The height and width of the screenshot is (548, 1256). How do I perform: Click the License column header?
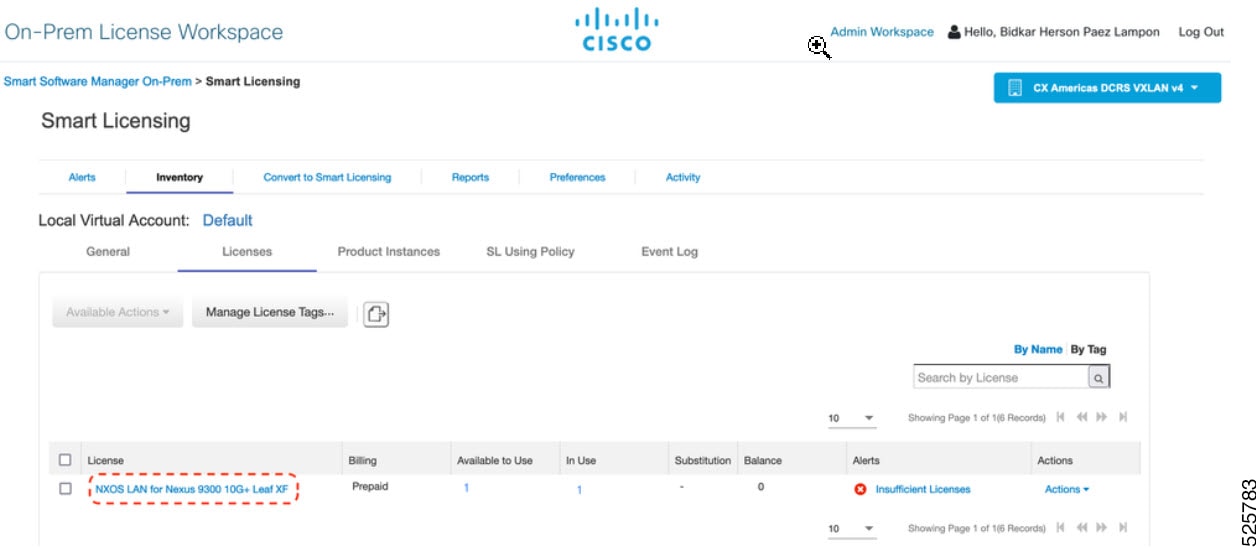[x=106, y=461]
